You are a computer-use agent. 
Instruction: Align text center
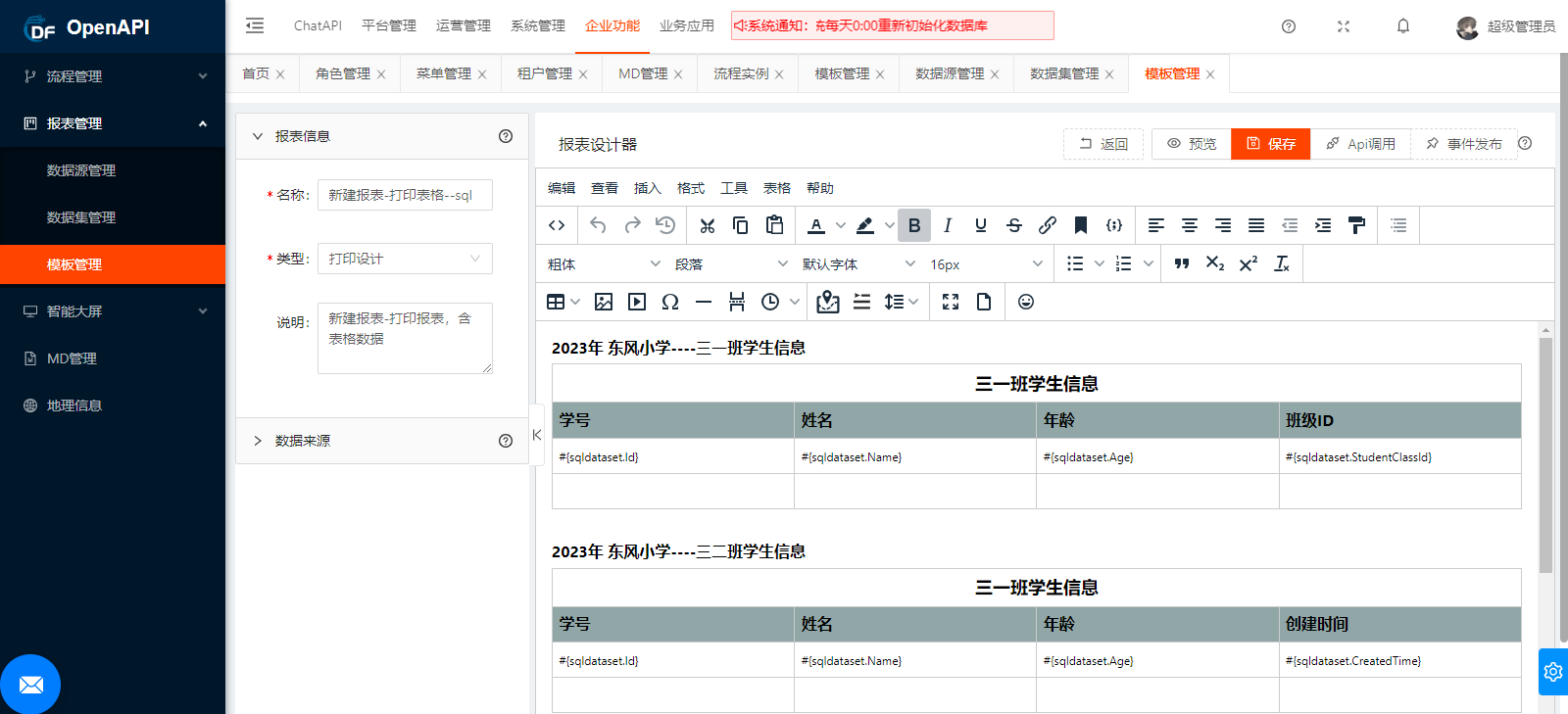(1190, 225)
